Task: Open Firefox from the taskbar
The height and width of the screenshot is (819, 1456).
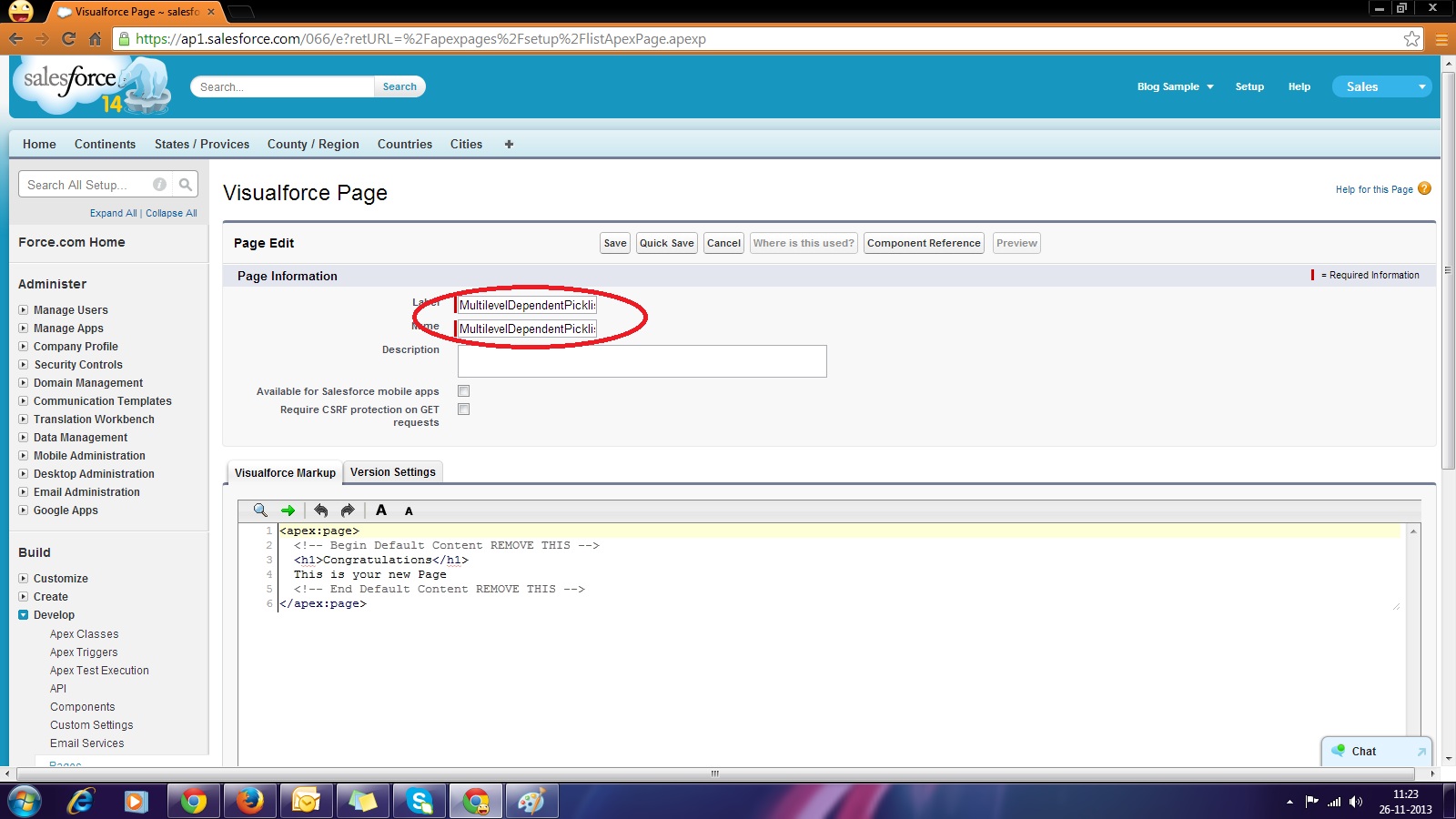Action: pos(249,802)
